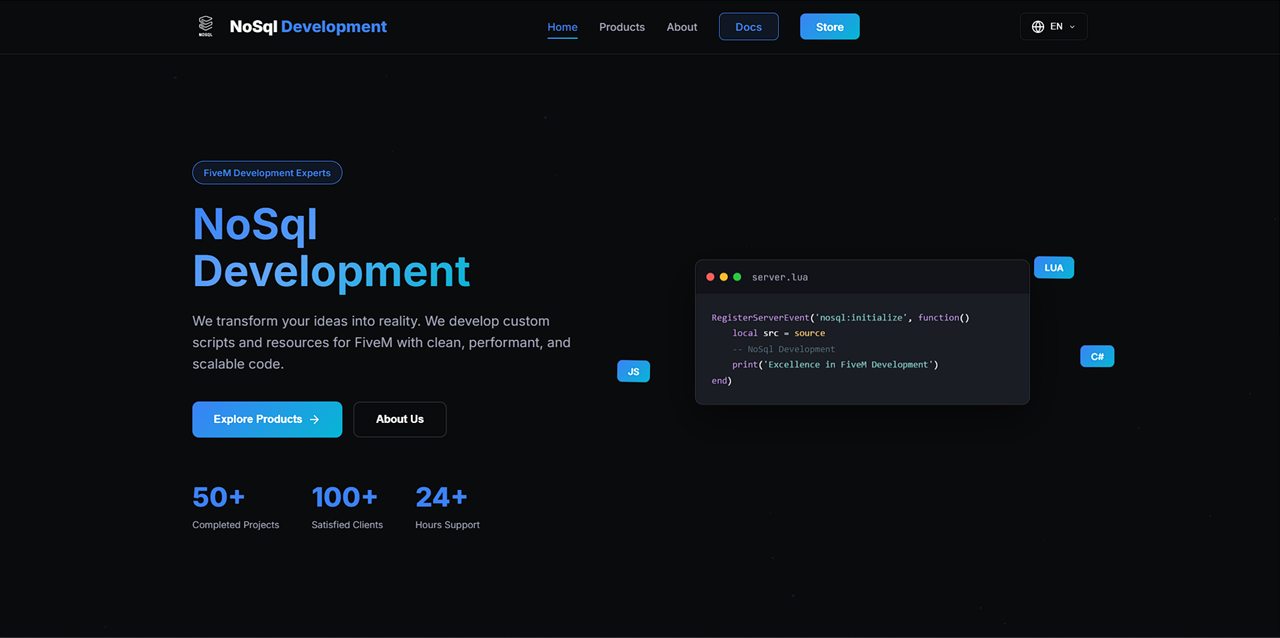Click the red dot in the code window
The image size is (1280, 638).
(711, 277)
